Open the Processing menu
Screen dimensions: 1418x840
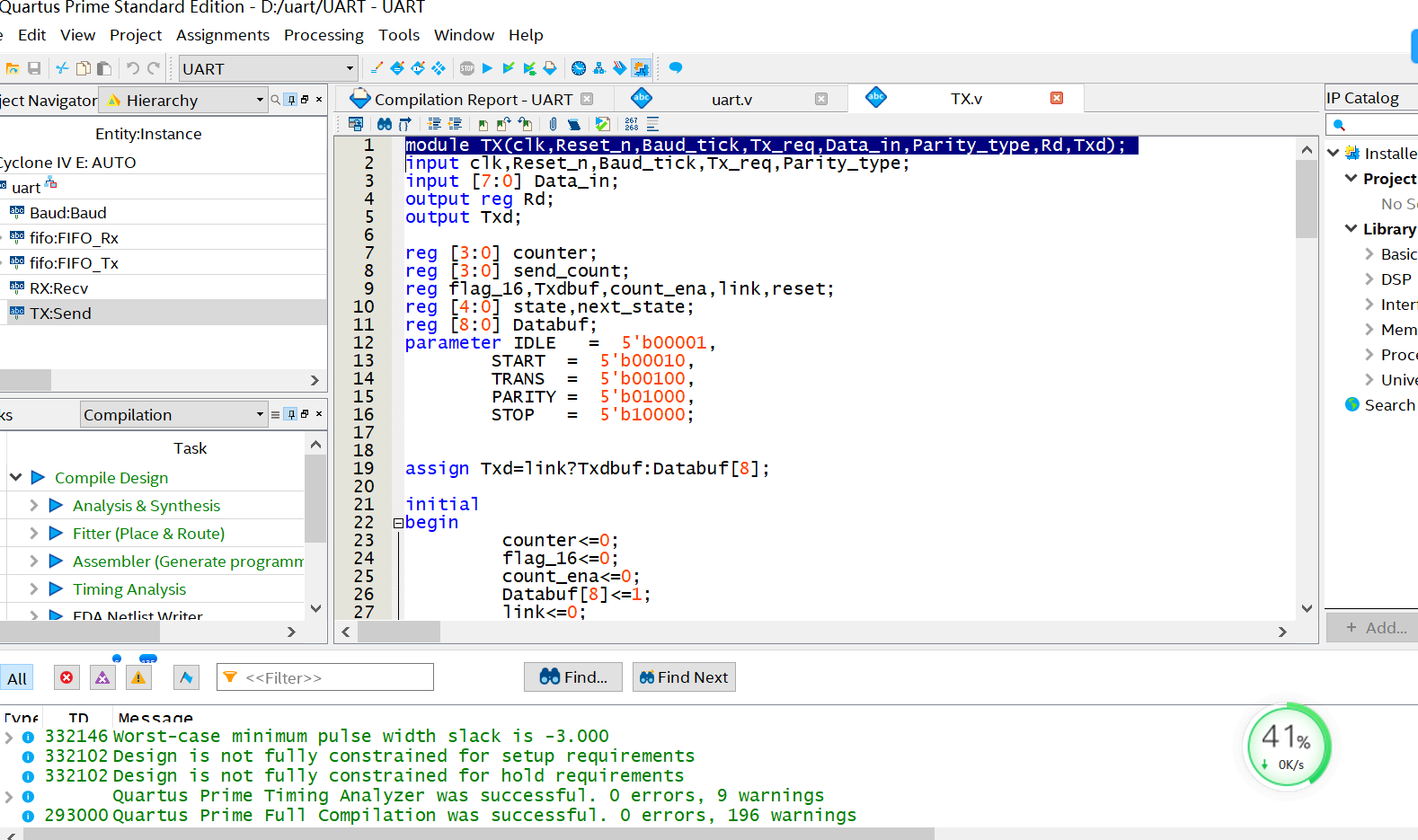pyautogui.click(x=323, y=35)
